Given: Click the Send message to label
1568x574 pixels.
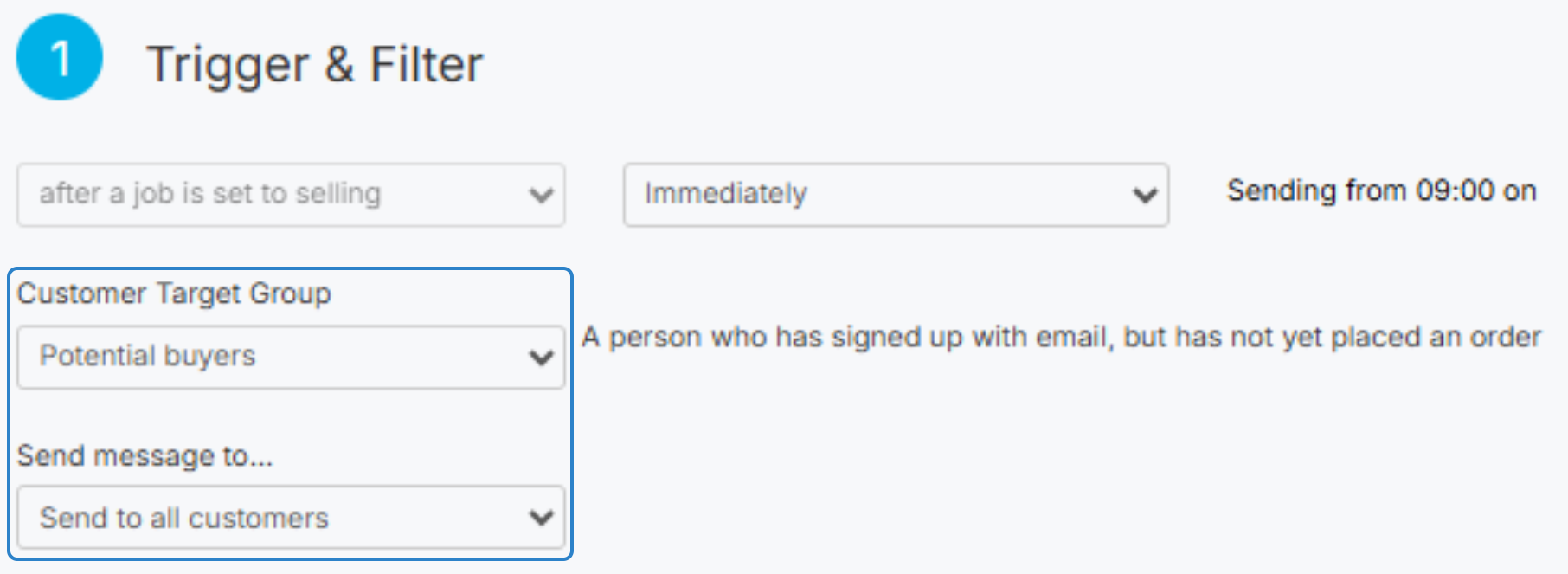Looking at the screenshot, I should (x=146, y=457).
